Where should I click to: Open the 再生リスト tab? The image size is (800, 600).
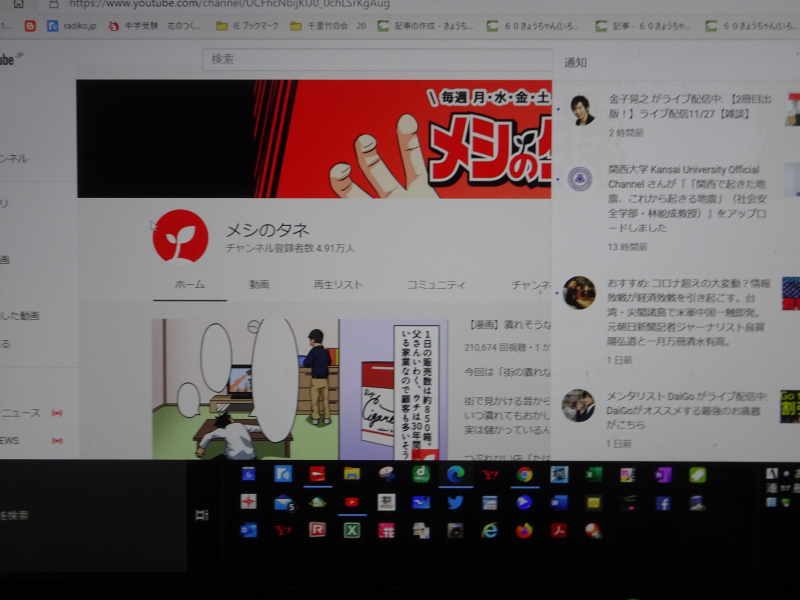[338, 285]
